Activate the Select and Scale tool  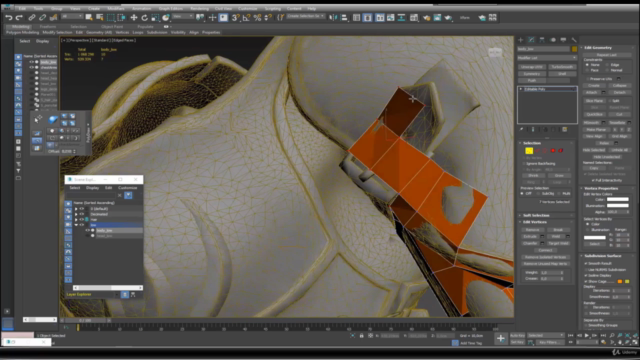(155, 18)
